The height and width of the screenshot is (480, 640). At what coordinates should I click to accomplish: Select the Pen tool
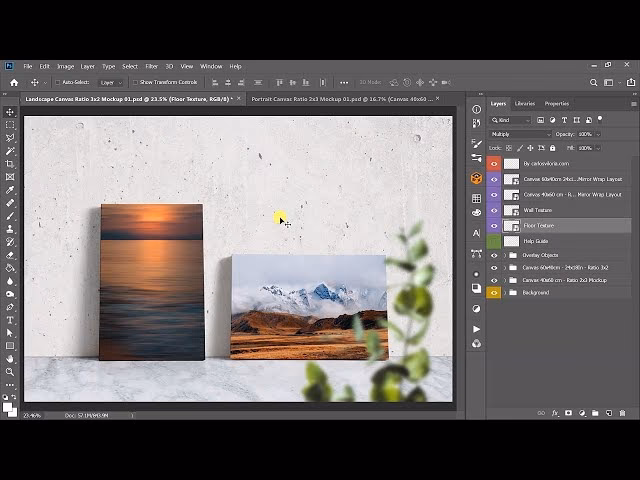10,307
